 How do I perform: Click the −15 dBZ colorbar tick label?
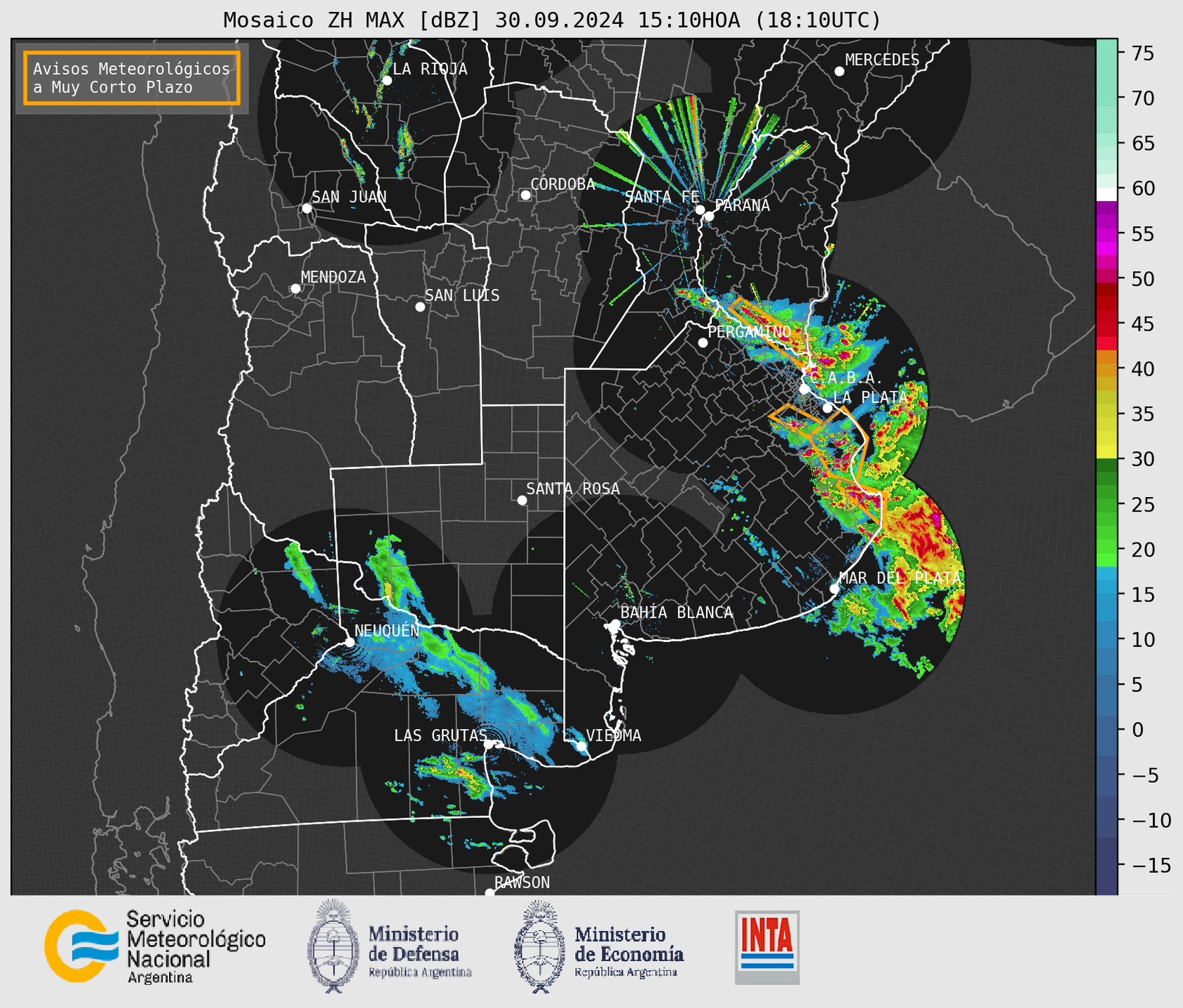coord(1151,865)
